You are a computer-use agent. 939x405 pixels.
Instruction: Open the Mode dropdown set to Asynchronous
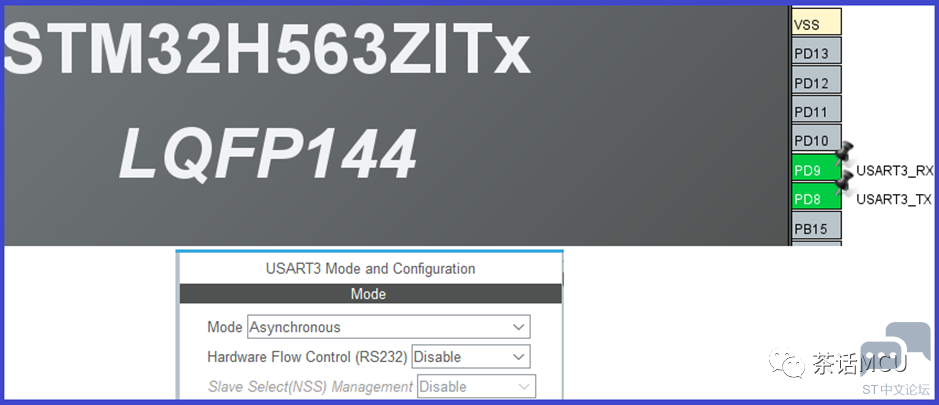(389, 327)
